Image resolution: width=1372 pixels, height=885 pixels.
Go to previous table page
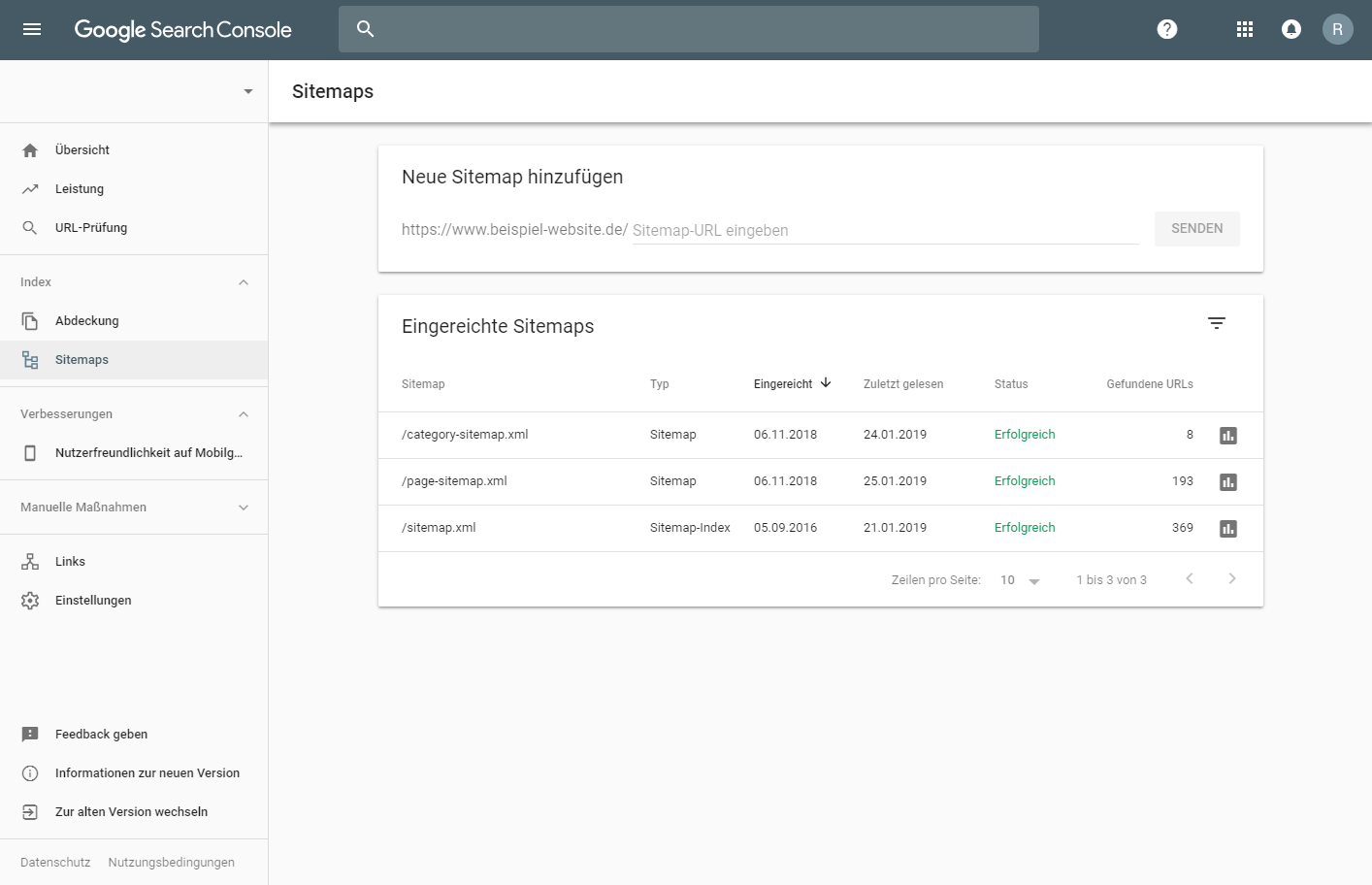click(x=1190, y=578)
